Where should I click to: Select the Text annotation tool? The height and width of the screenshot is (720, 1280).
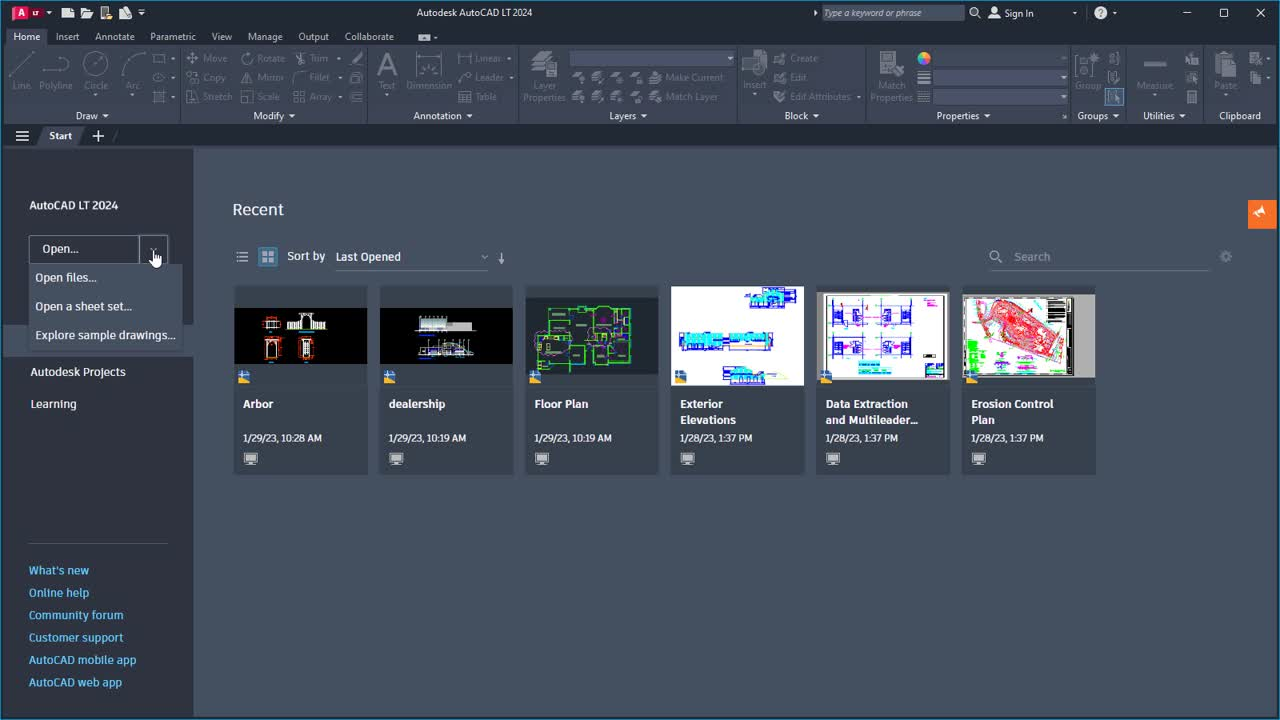tap(387, 72)
